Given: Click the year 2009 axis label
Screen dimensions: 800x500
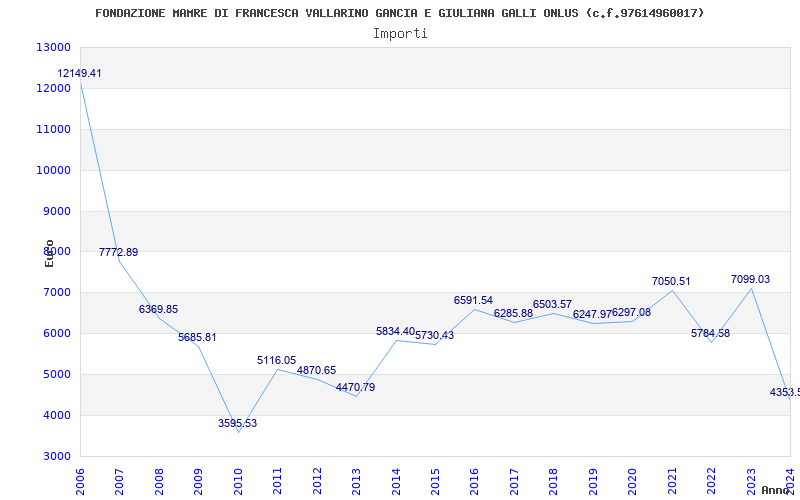Looking at the screenshot, I should click(x=199, y=482).
